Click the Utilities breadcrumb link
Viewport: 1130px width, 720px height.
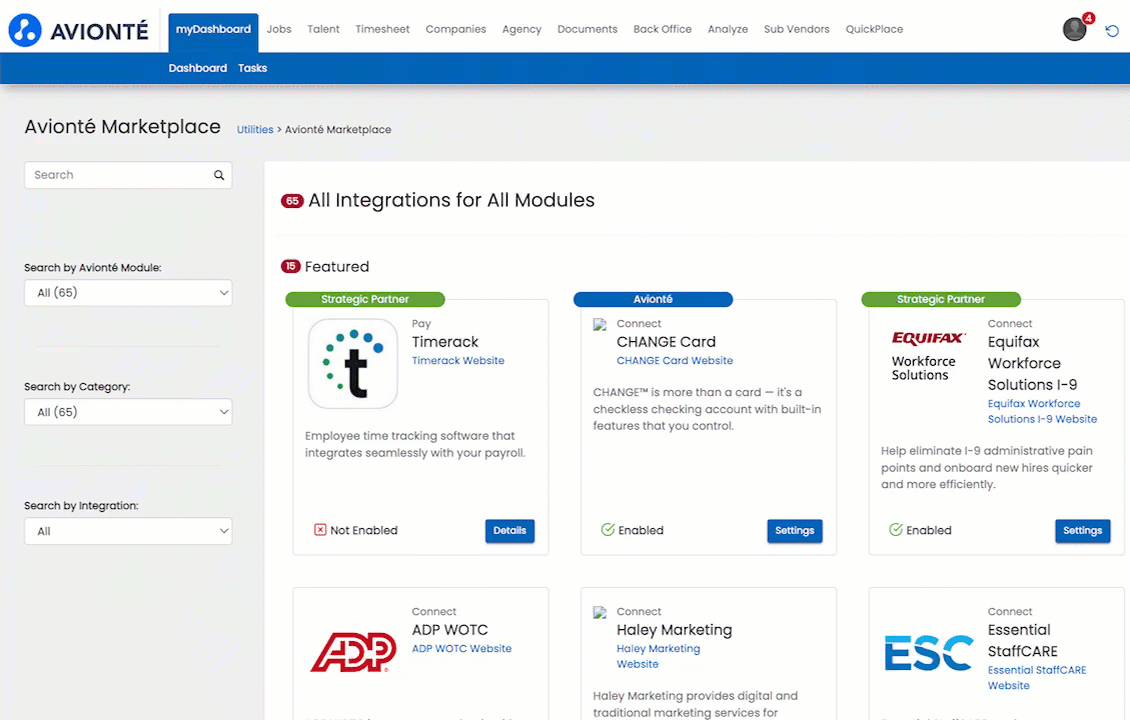tap(255, 130)
